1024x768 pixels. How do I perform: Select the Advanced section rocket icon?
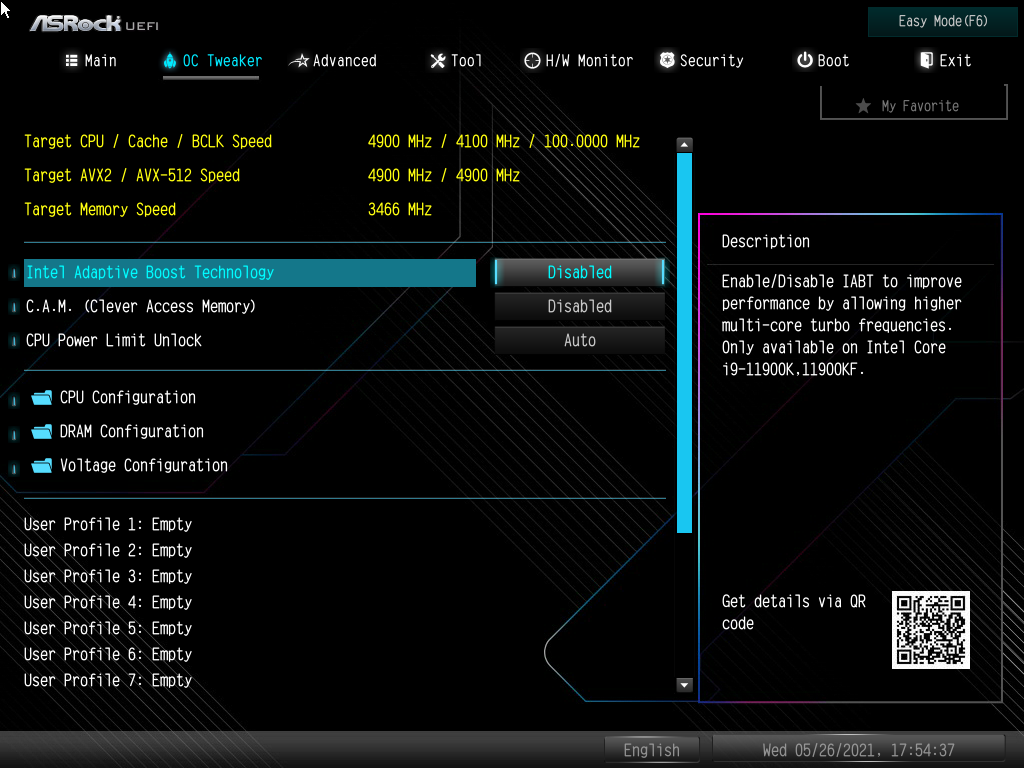[x=301, y=60]
